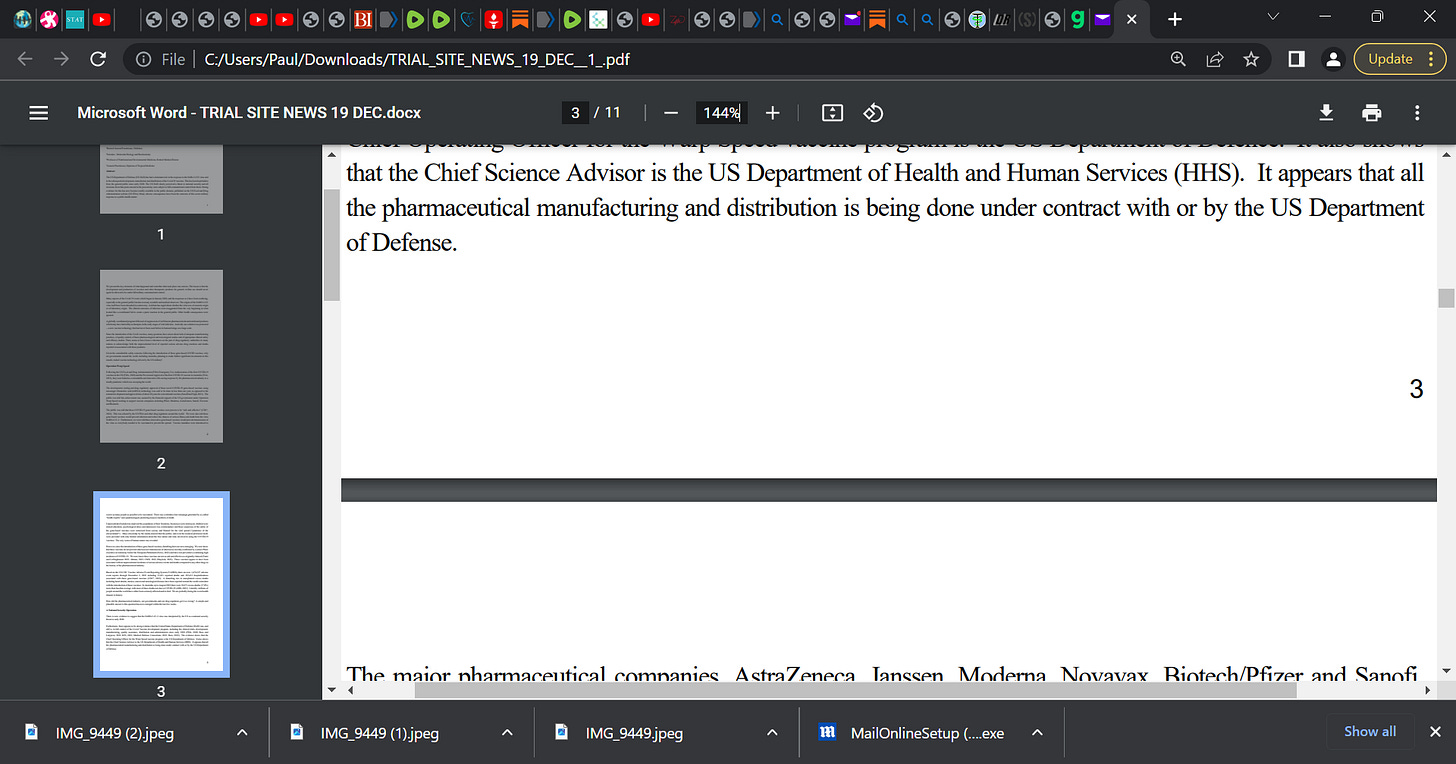Select page 2 thumbnail
Screen dimensions: 1456x764
(x=161, y=356)
